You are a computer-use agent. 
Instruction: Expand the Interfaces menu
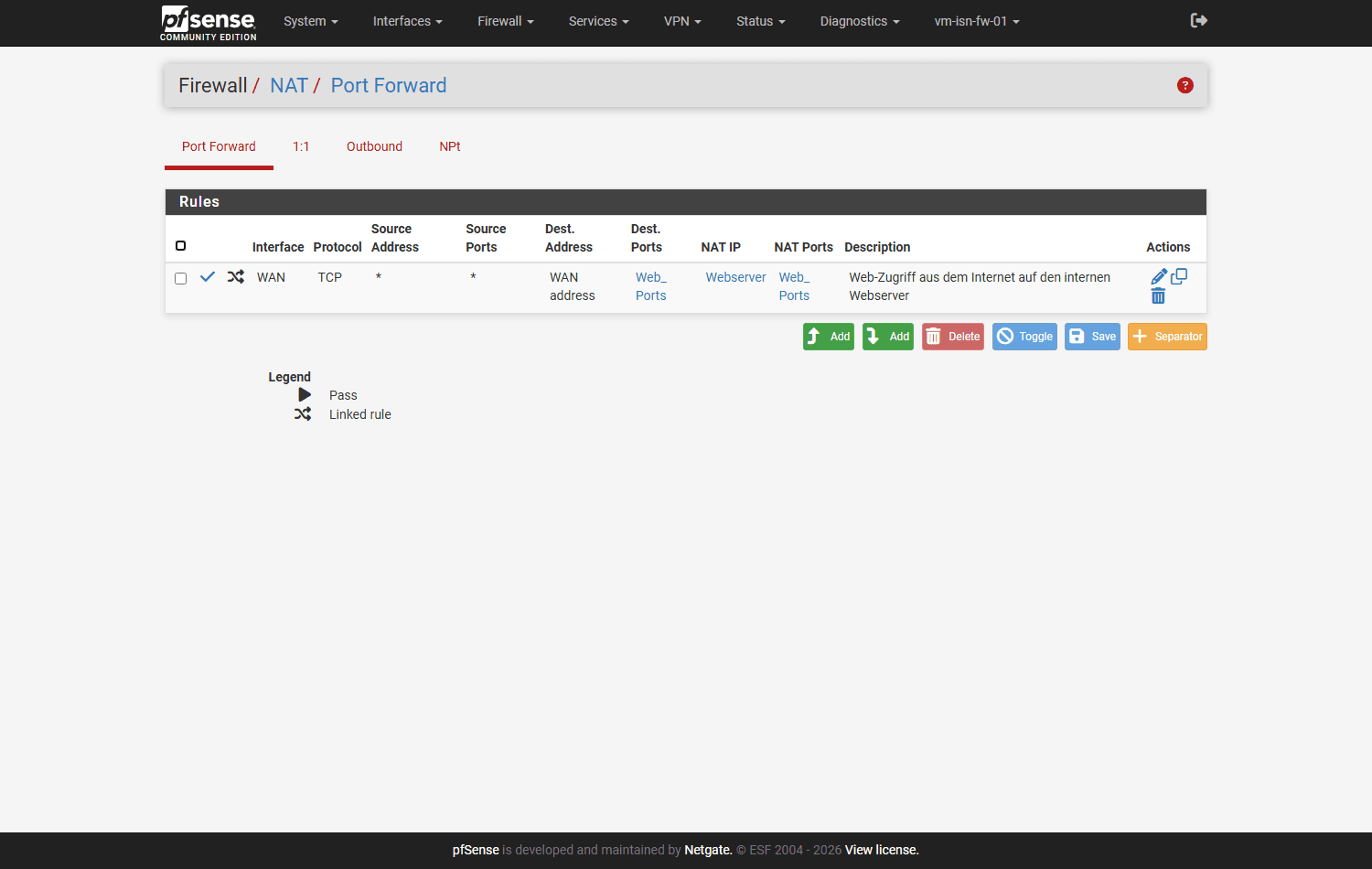(x=408, y=21)
